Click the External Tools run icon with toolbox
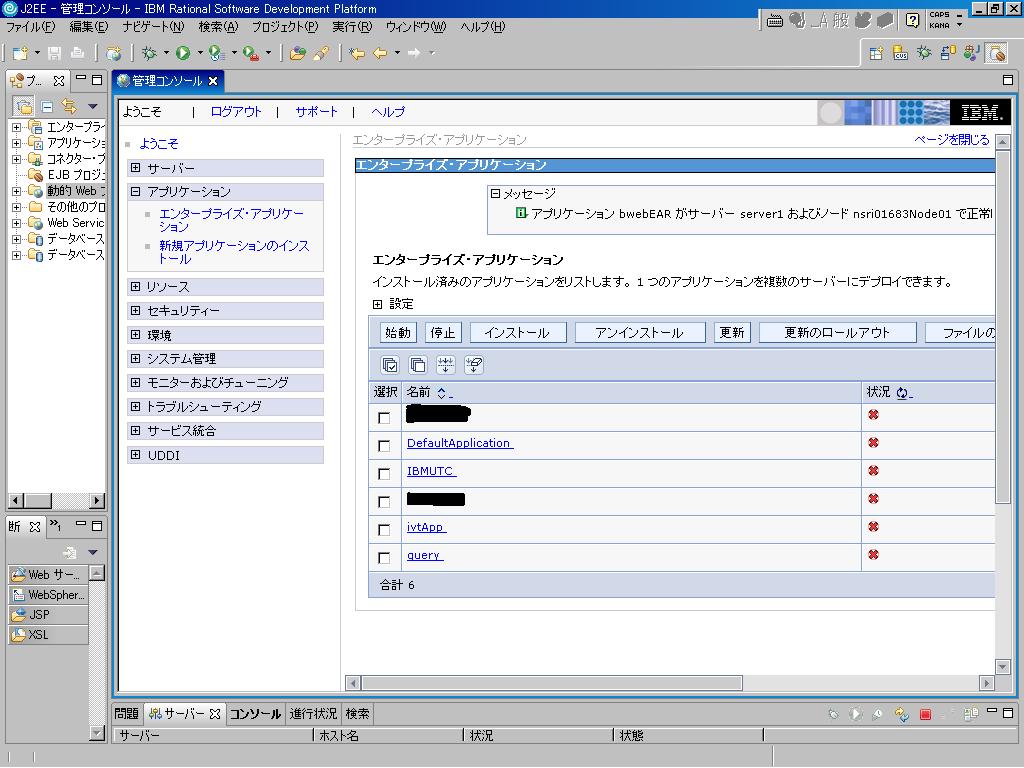This screenshot has width=1024, height=768. coord(250,53)
